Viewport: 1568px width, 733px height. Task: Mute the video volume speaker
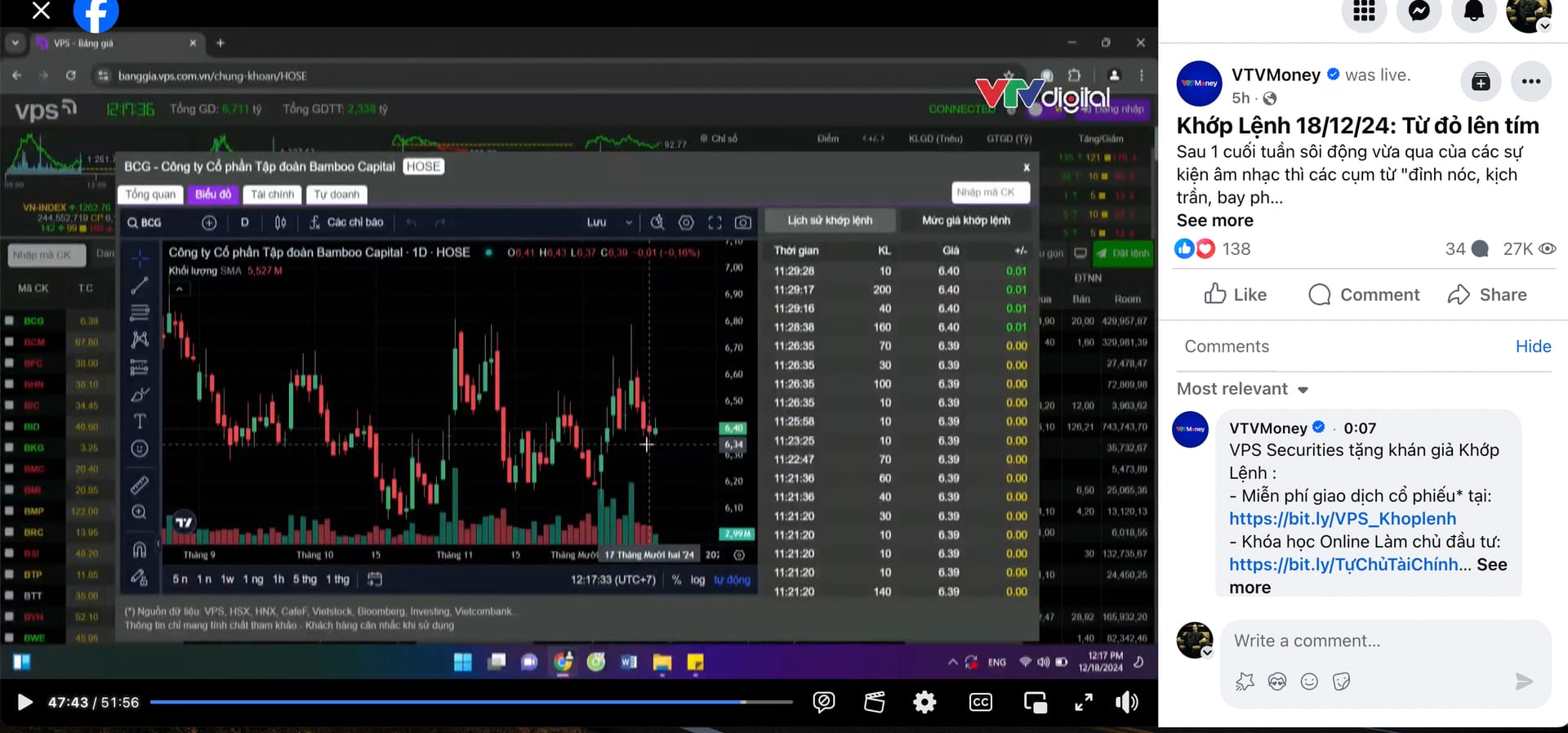(x=1127, y=702)
